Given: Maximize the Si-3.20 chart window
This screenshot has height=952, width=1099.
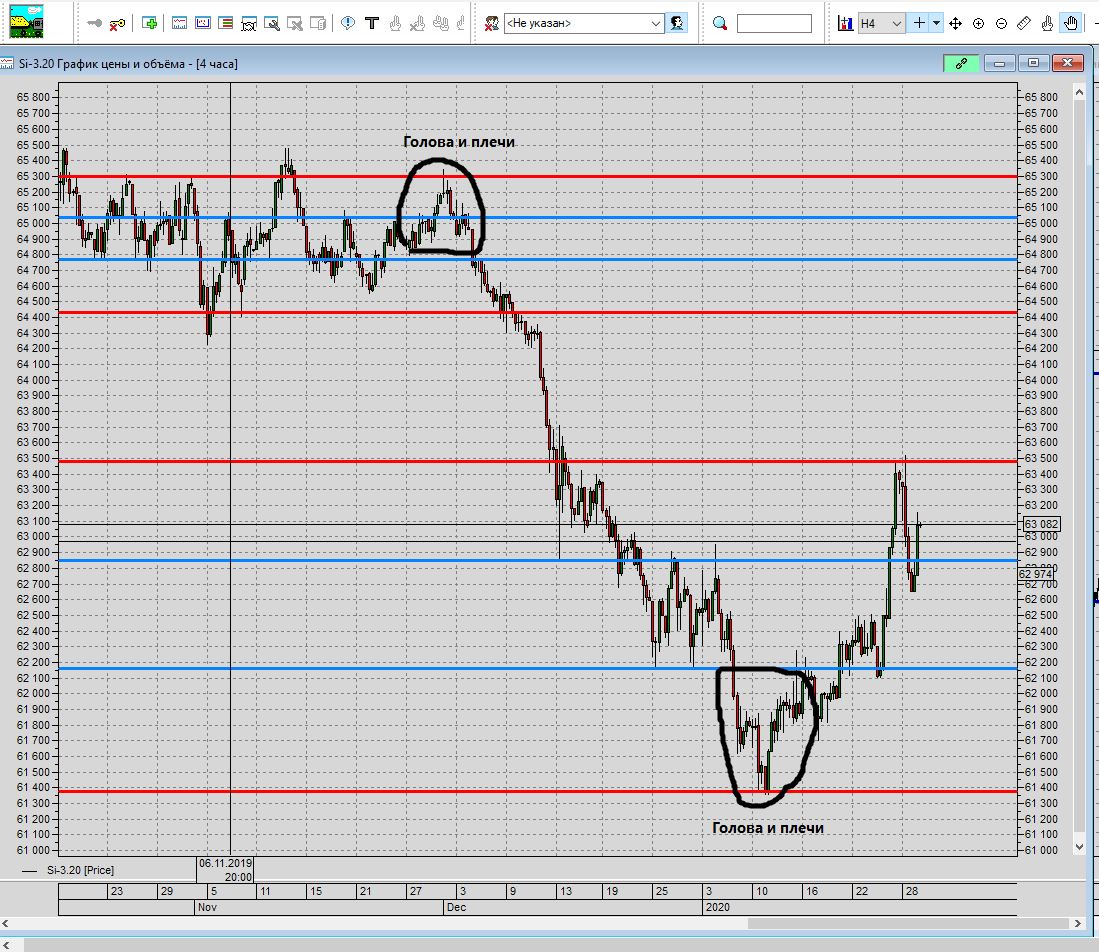Looking at the screenshot, I should point(1033,63).
